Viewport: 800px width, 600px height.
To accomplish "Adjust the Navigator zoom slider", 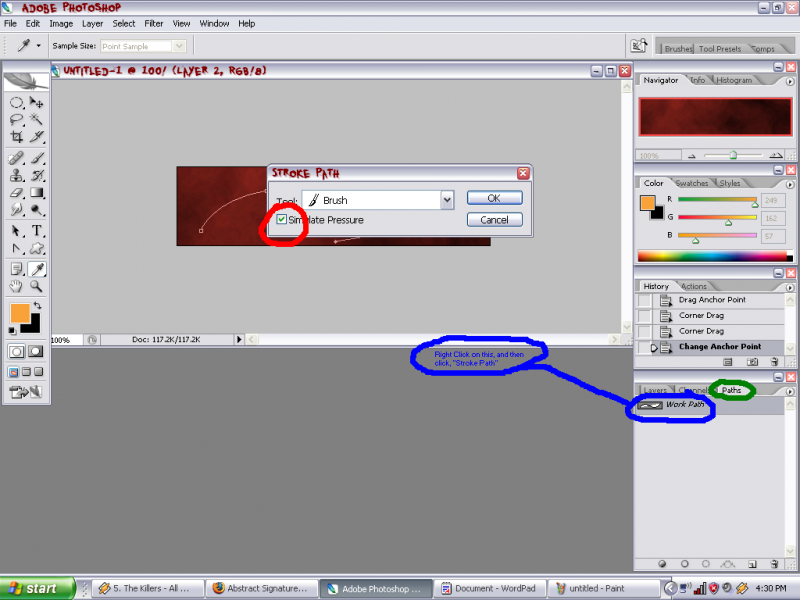I will click(733, 155).
